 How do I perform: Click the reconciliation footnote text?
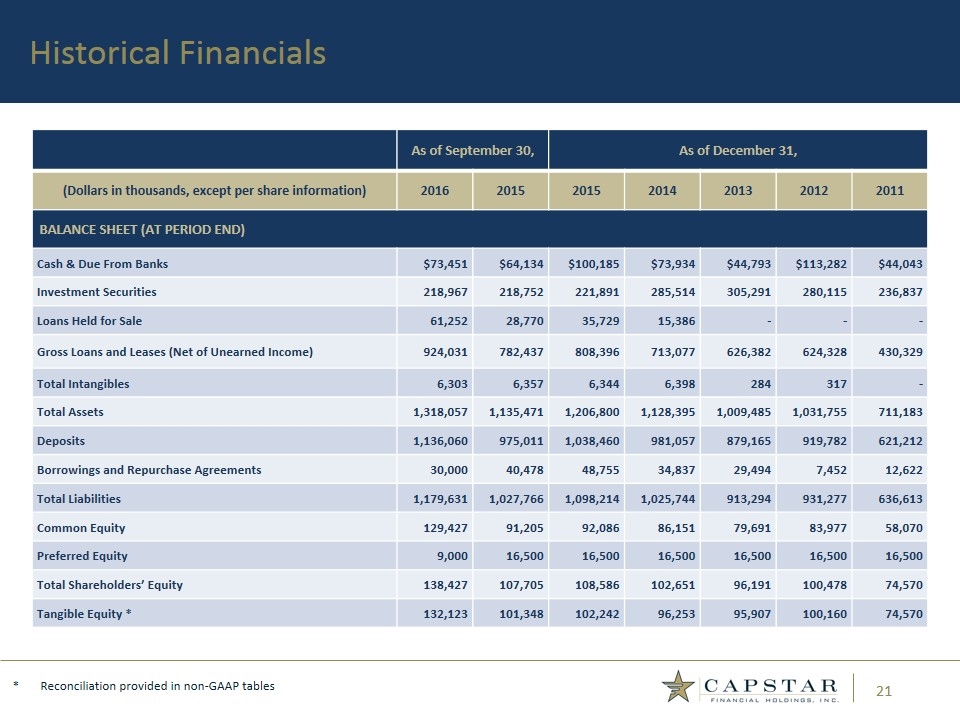(x=157, y=686)
